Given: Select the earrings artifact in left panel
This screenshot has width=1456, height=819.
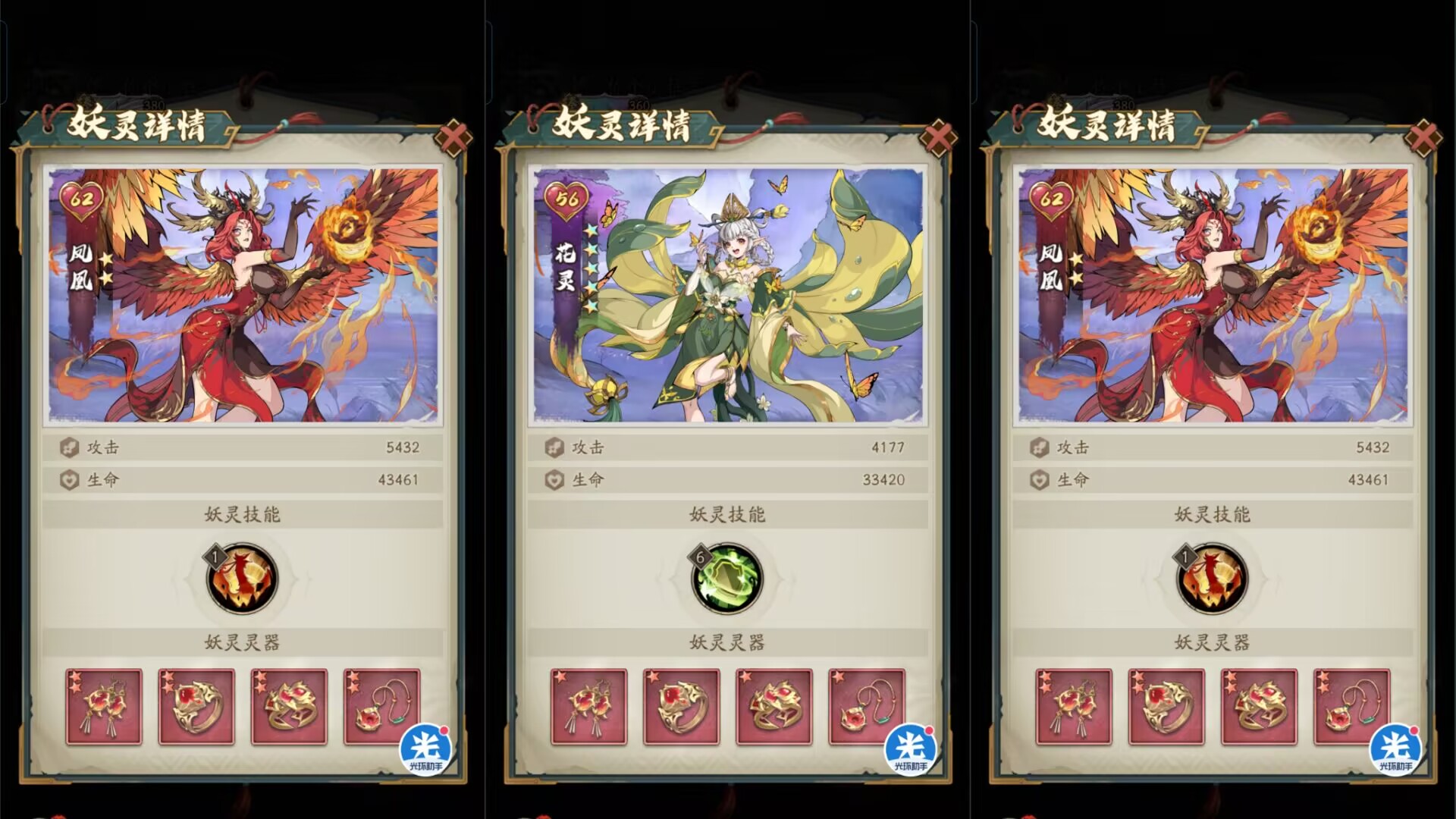Looking at the screenshot, I should tap(104, 707).
